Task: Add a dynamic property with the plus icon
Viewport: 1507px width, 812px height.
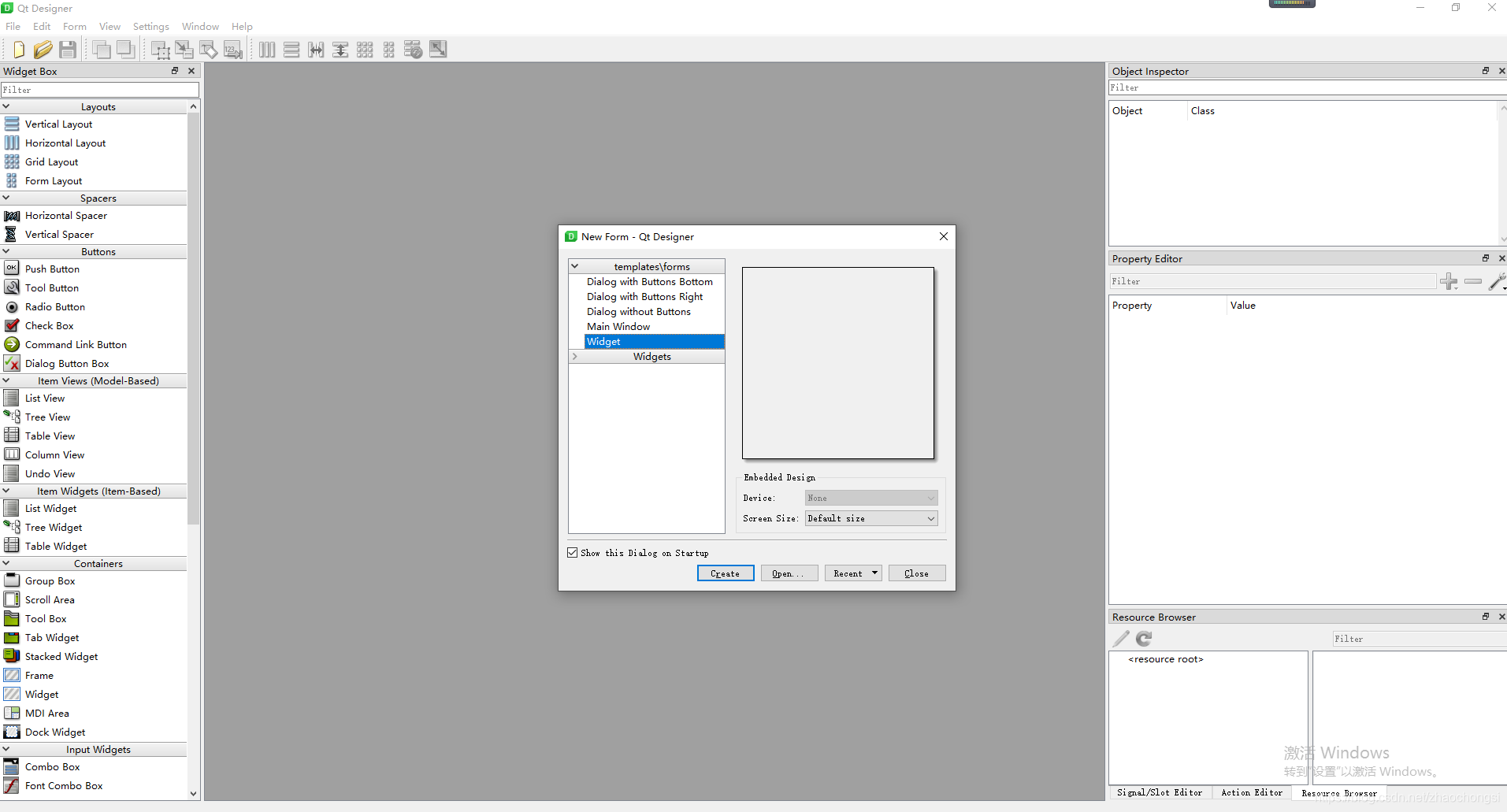Action: coord(1449,281)
